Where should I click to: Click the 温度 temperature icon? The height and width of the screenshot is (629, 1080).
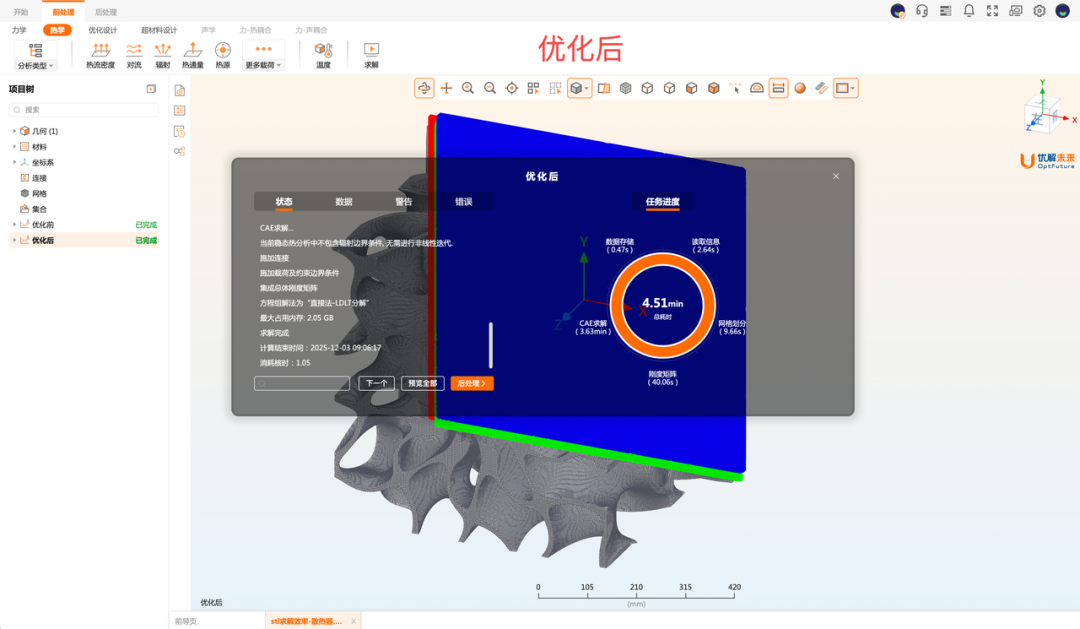point(323,54)
